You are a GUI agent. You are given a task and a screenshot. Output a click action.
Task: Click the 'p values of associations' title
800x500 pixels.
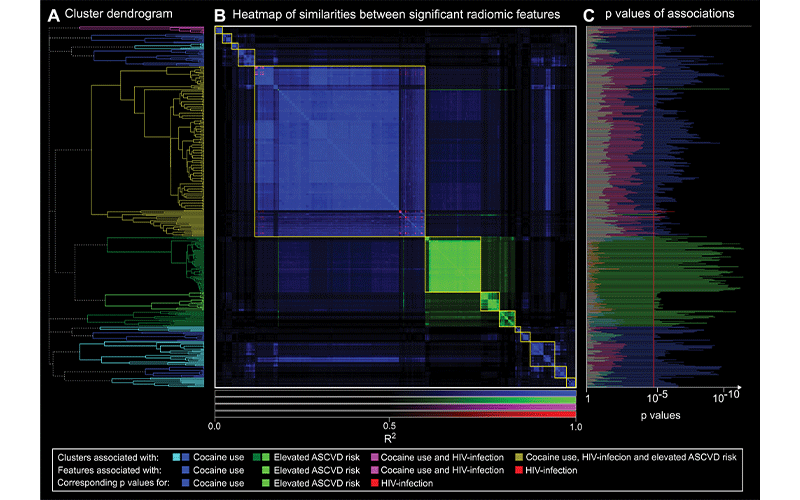pos(670,14)
